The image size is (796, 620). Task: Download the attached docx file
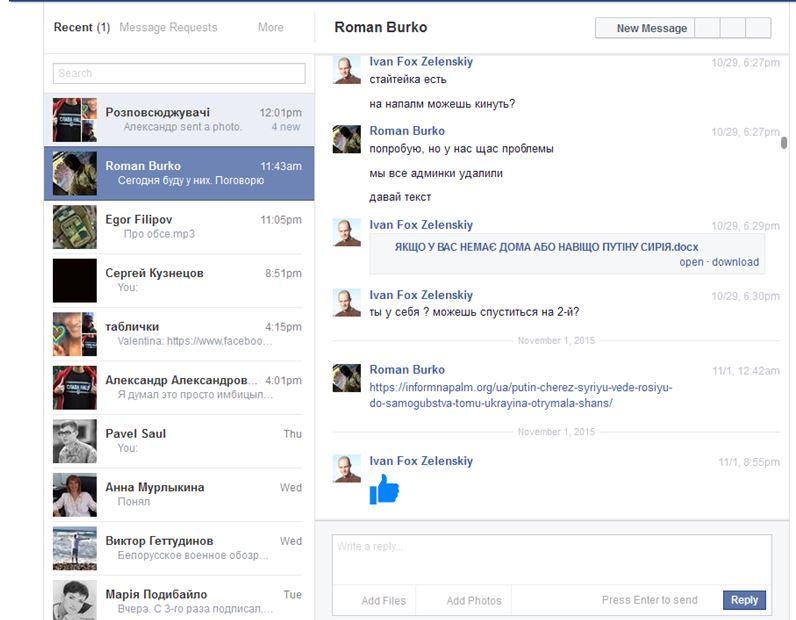coord(735,262)
